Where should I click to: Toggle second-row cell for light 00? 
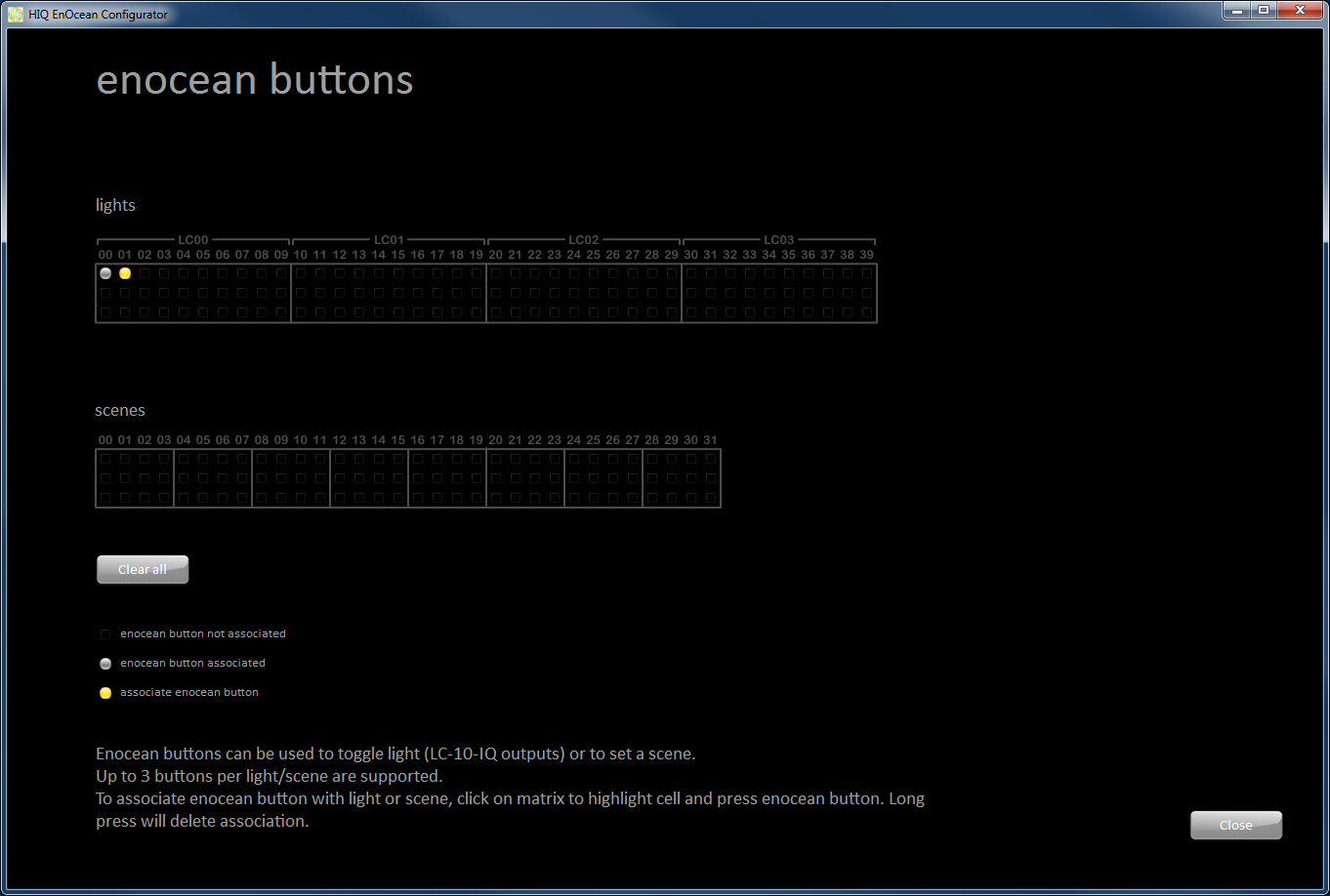[105, 293]
